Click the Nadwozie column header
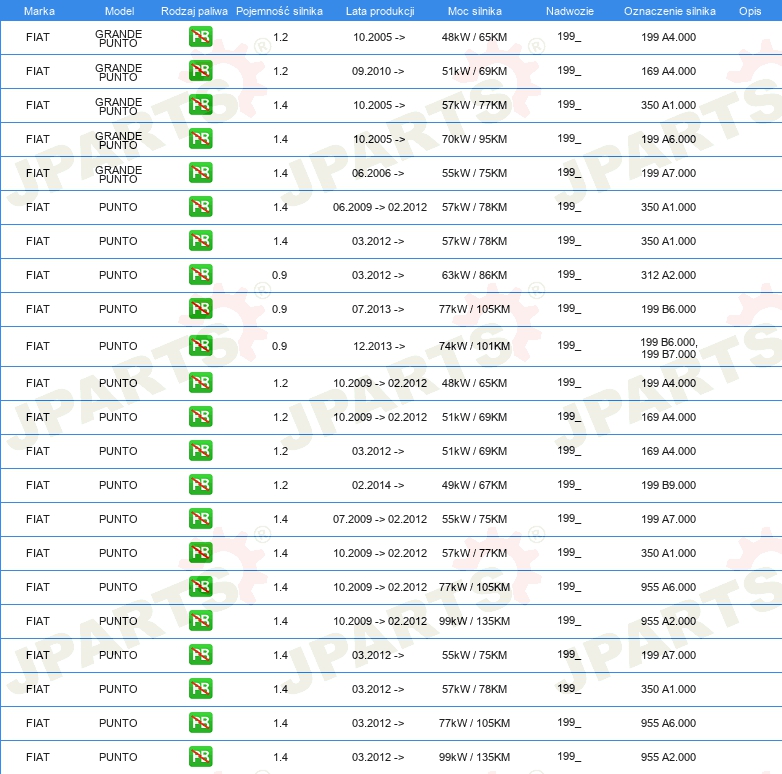Viewport: 782px width, 774px height. point(570,11)
